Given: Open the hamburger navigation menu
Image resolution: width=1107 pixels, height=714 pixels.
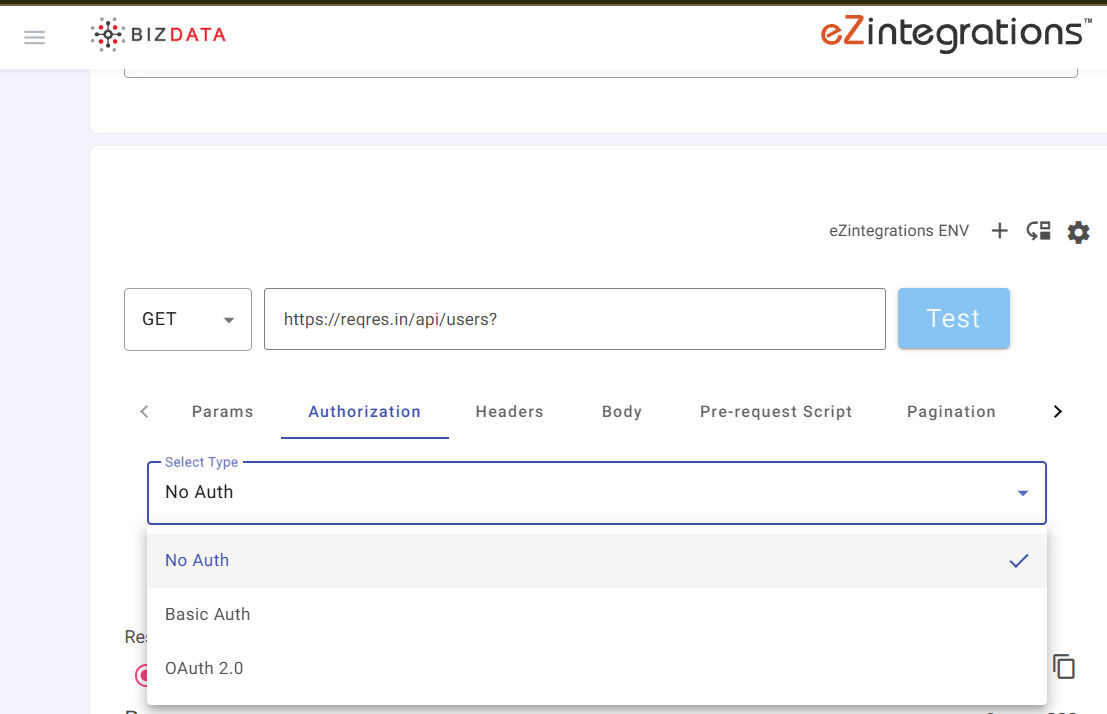Looking at the screenshot, I should (35, 38).
